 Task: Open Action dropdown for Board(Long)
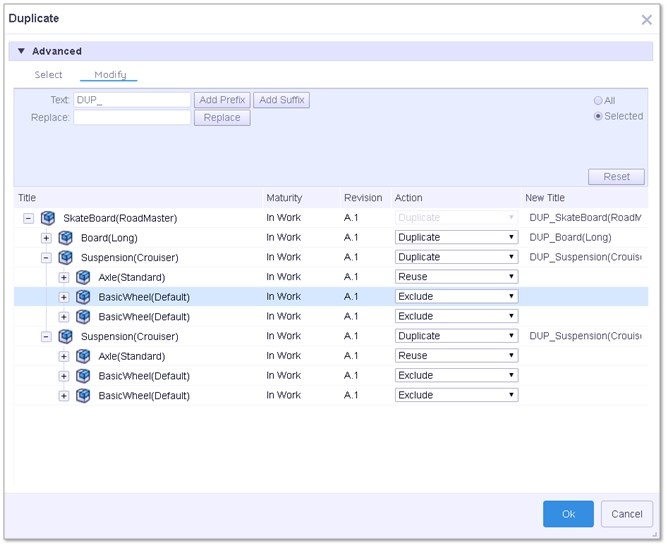click(x=456, y=238)
